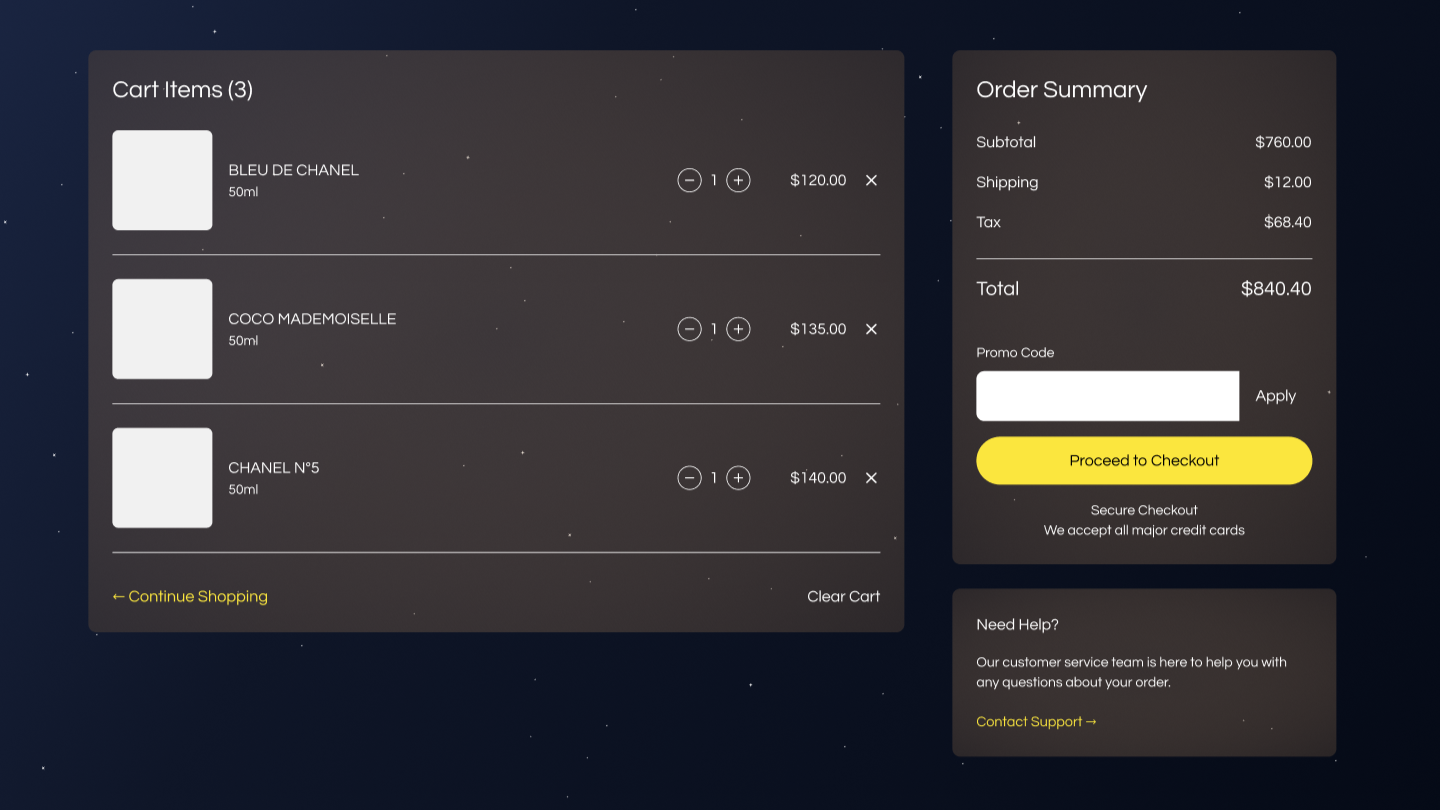The width and height of the screenshot is (1440, 810).
Task: Click the Cart Items heading
Action: [183, 89]
